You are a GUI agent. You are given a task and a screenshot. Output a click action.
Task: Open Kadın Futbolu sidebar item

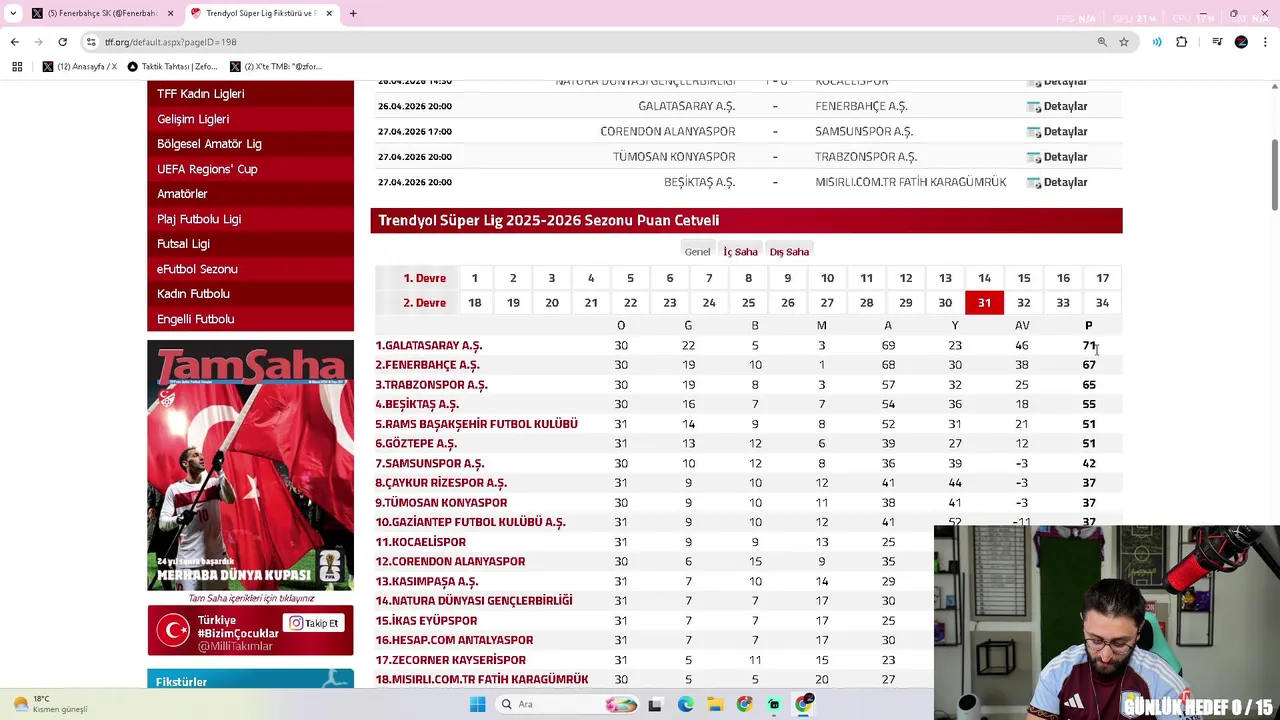click(x=251, y=294)
